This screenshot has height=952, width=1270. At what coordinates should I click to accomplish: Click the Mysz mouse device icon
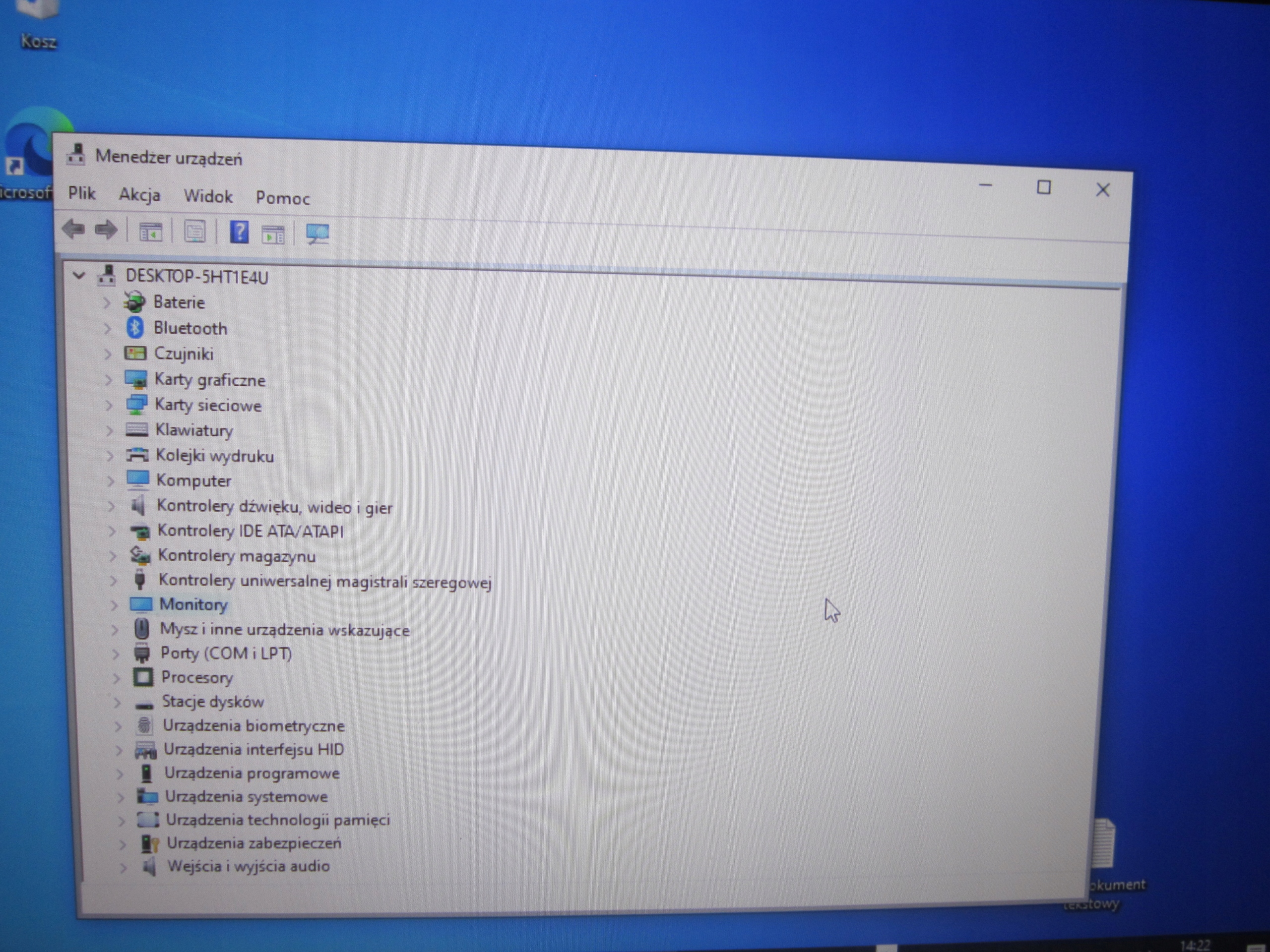point(141,629)
